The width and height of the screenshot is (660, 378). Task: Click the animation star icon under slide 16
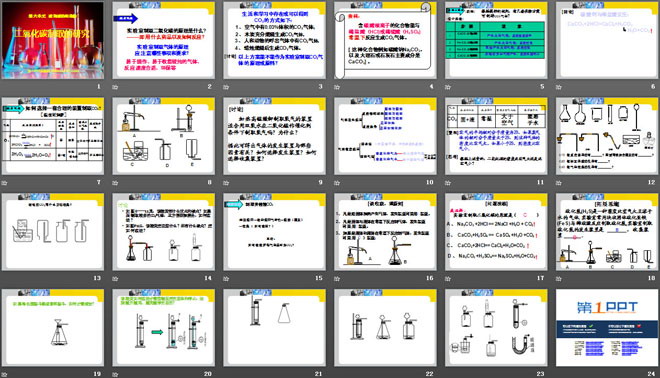coord(337,278)
